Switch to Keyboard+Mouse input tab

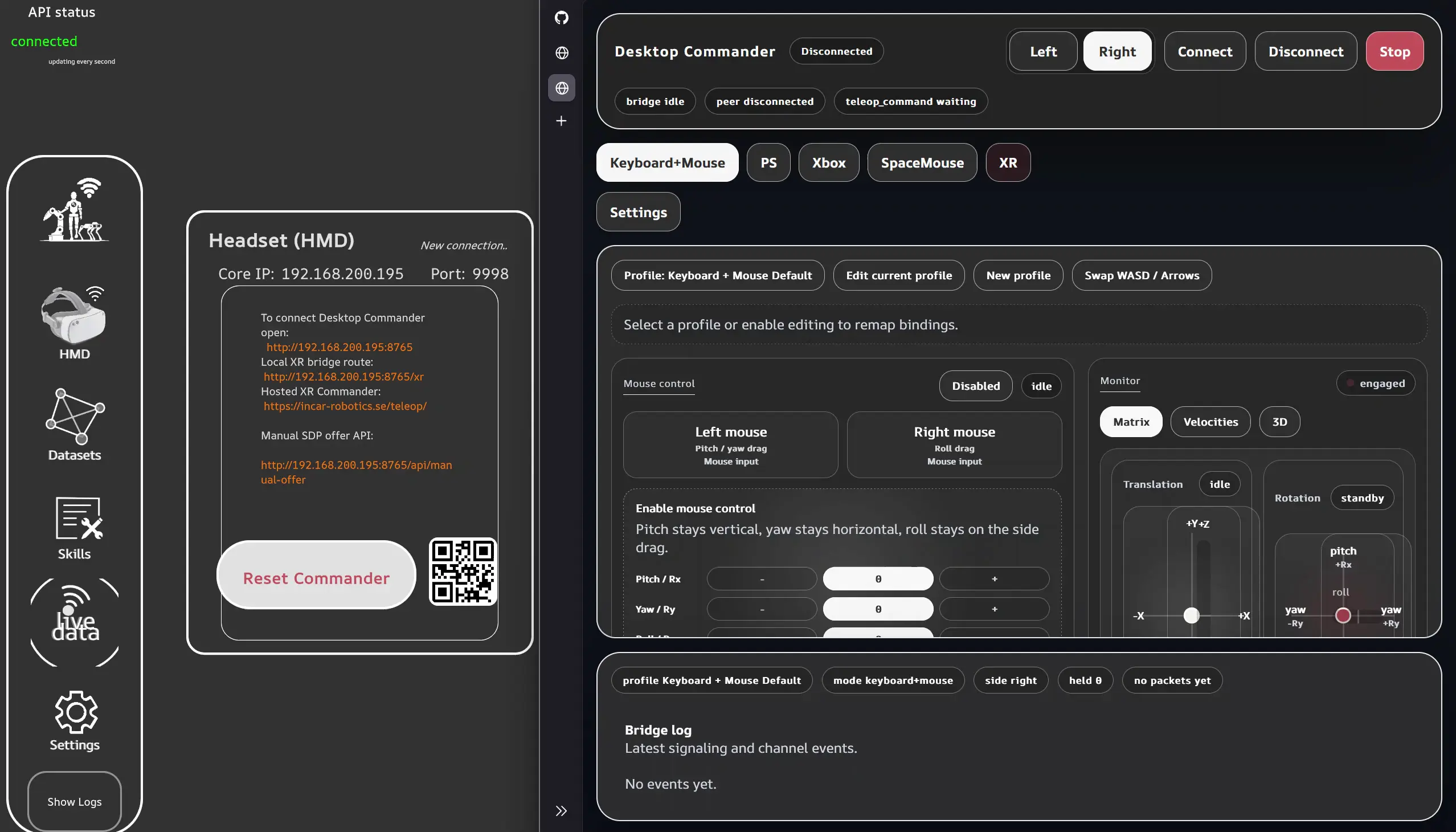pos(667,162)
